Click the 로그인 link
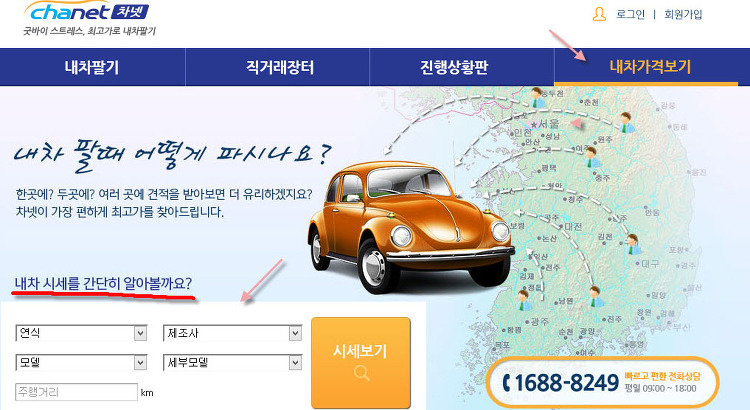This screenshot has height=410, width=750. click(630, 15)
